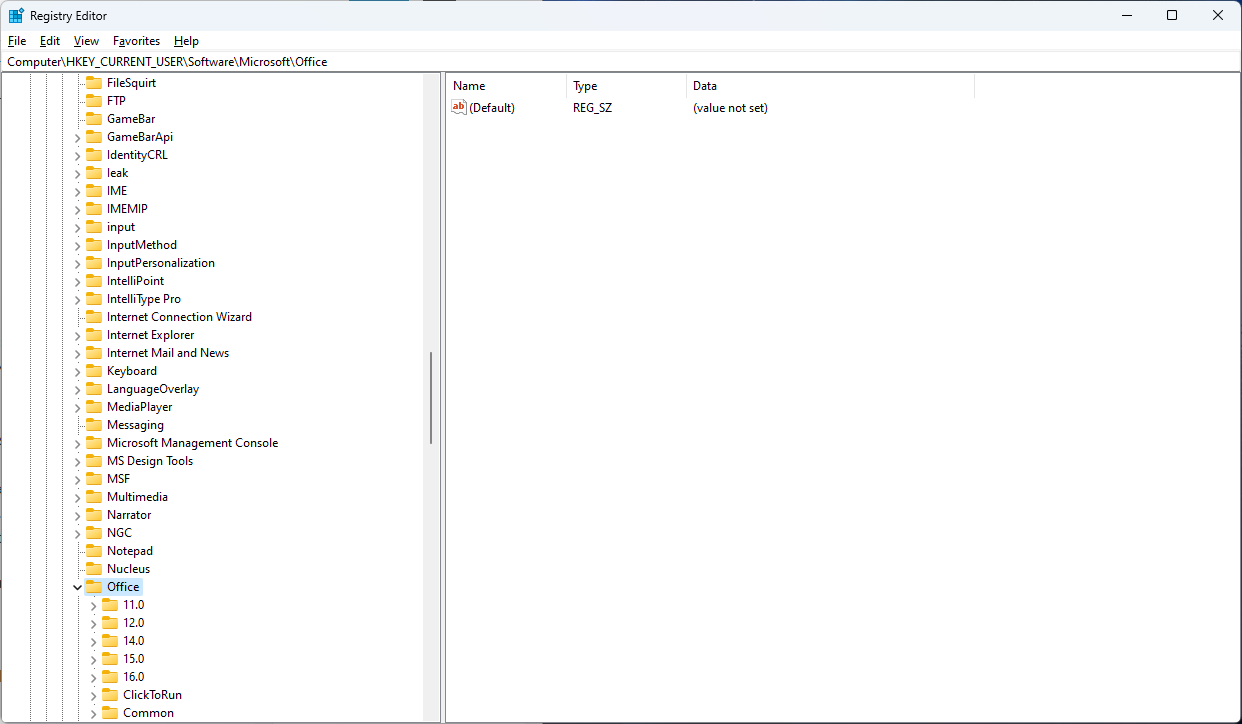
Task: Expand the 15.0 subkey
Action: 94,659
